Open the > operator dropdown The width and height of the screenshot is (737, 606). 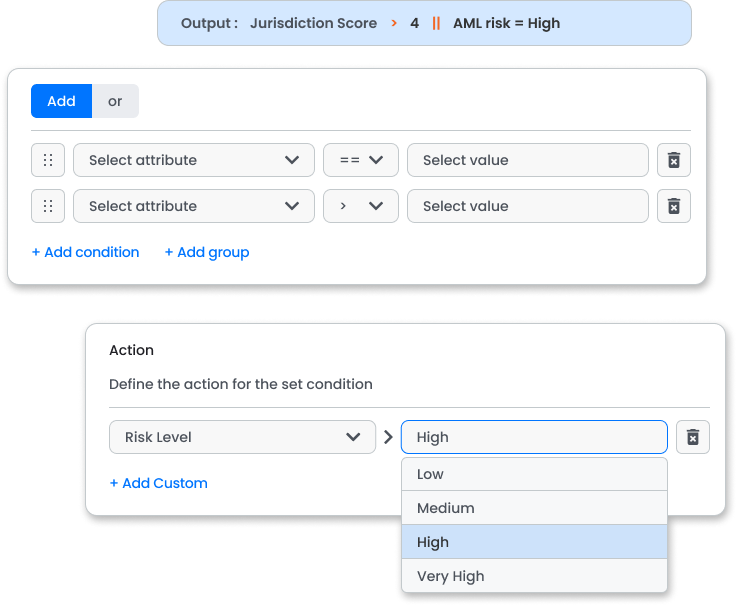361,206
